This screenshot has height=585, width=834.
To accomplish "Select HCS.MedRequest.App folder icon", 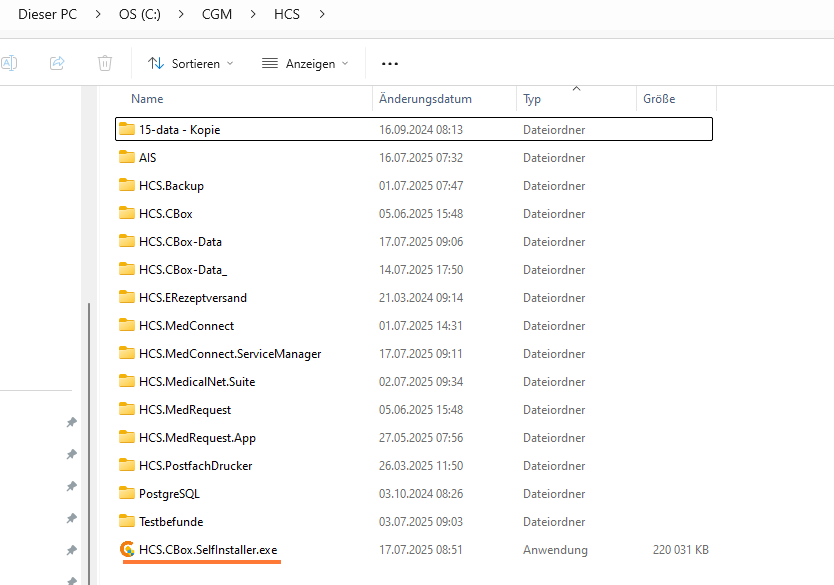I will (x=127, y=438).
